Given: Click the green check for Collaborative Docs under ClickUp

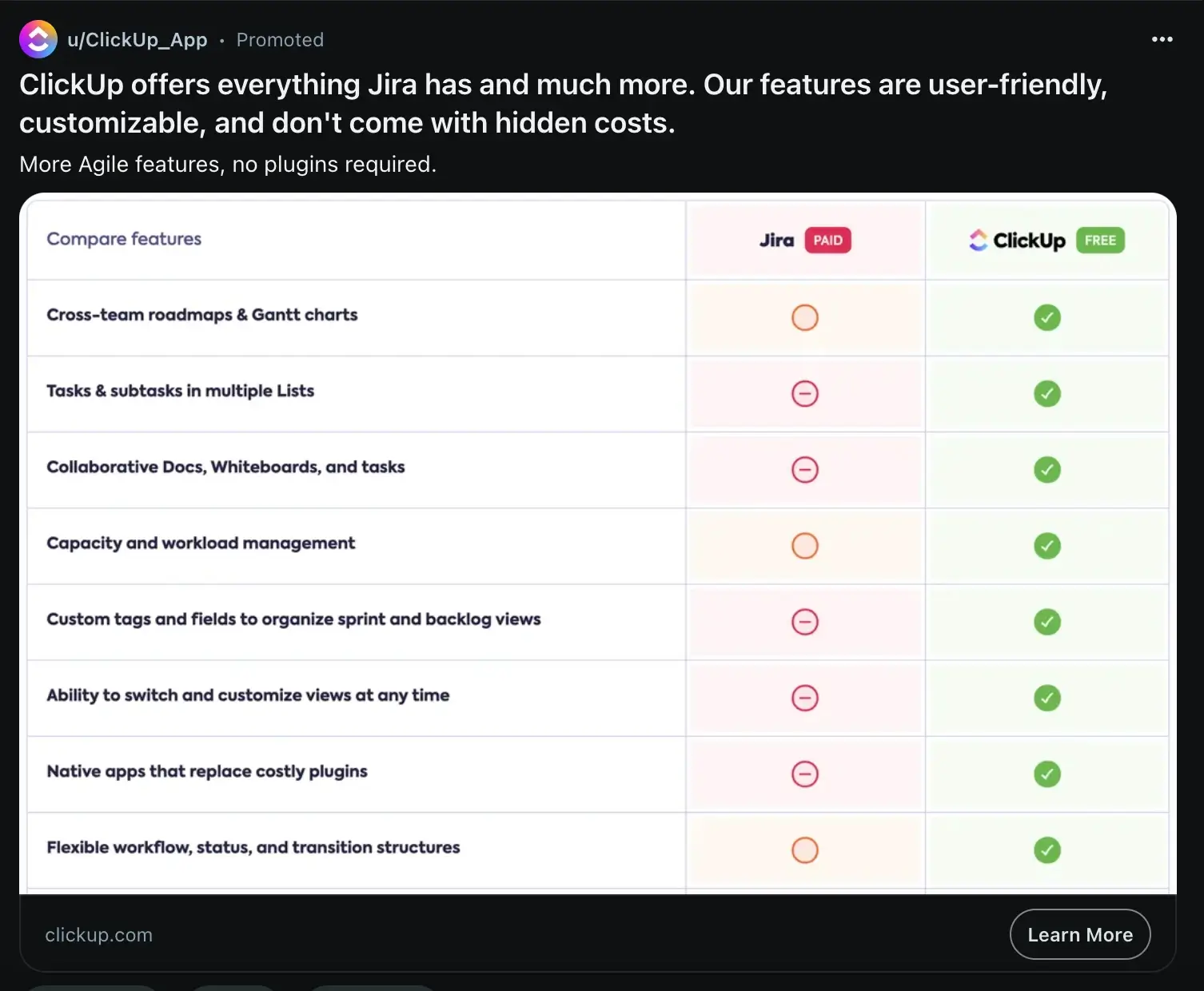Looking at the screenshot, I should coord(1047,470).
